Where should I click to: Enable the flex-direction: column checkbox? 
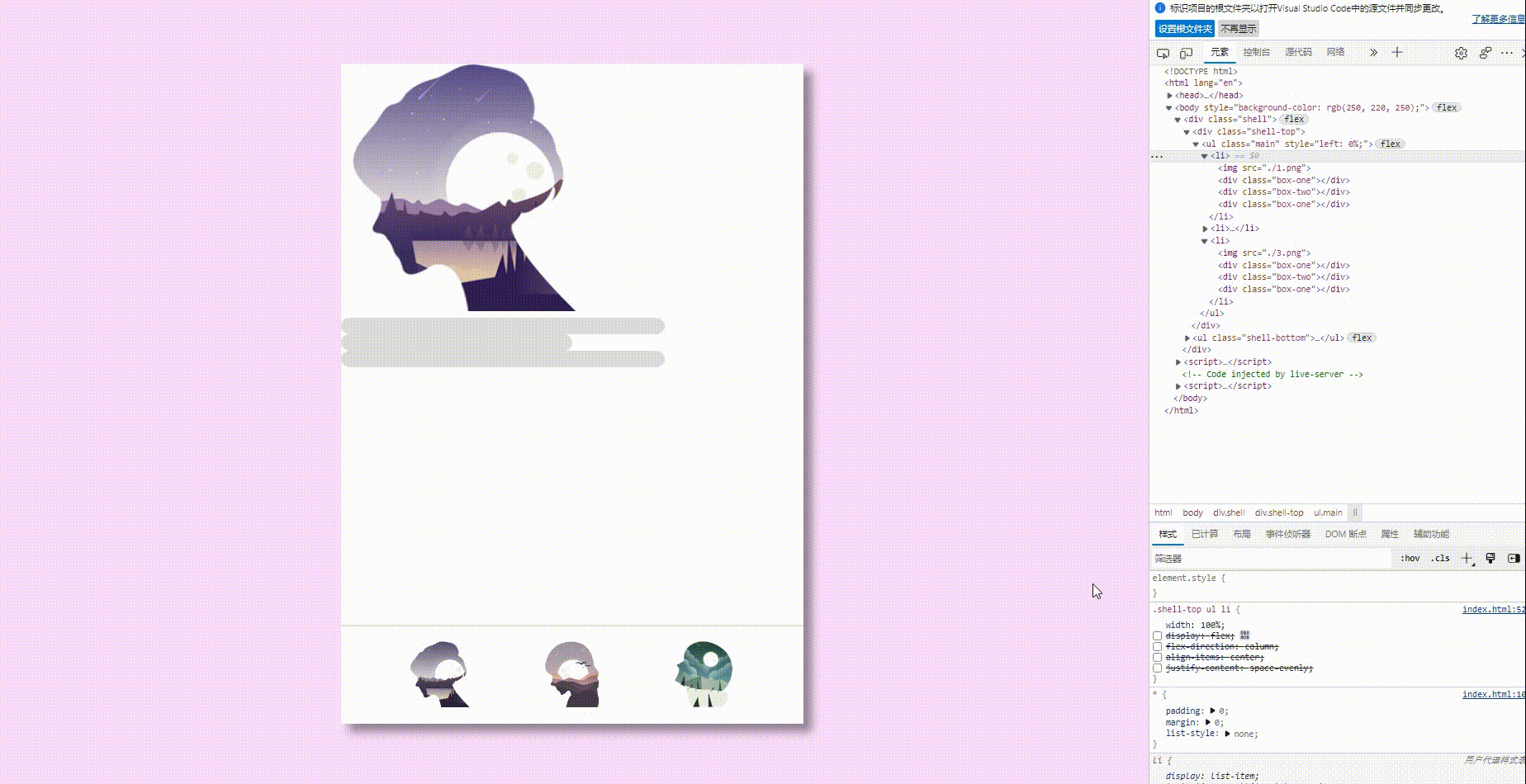(x=1158, y=647)
